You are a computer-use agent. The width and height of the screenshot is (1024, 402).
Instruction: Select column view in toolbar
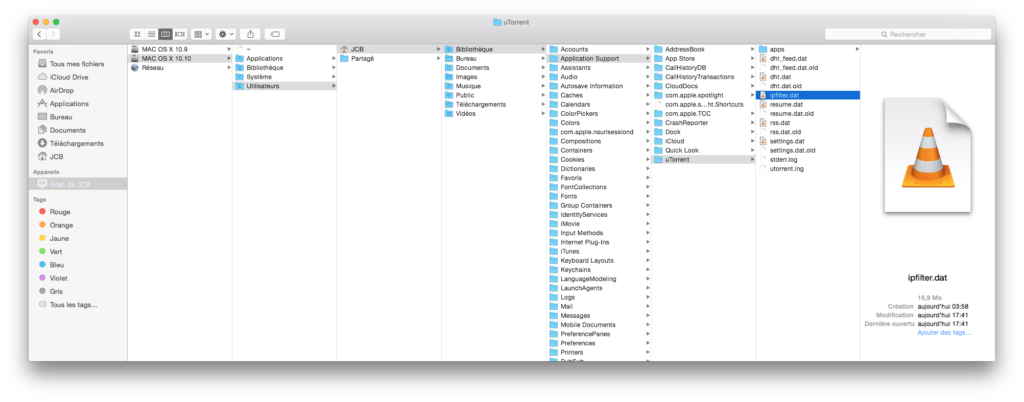tap(165, 34)
